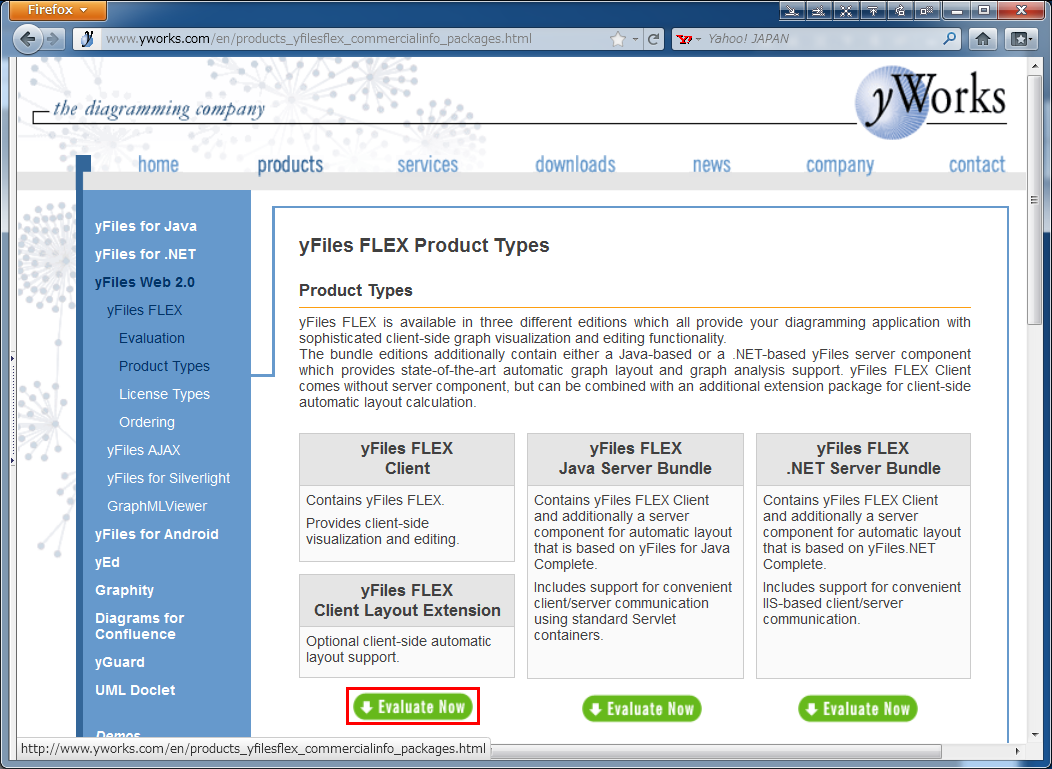The image size is (1052, 769).
Task: Click the yFiles FLEX .NET Server Bundle header
Action: click(863, 459)
